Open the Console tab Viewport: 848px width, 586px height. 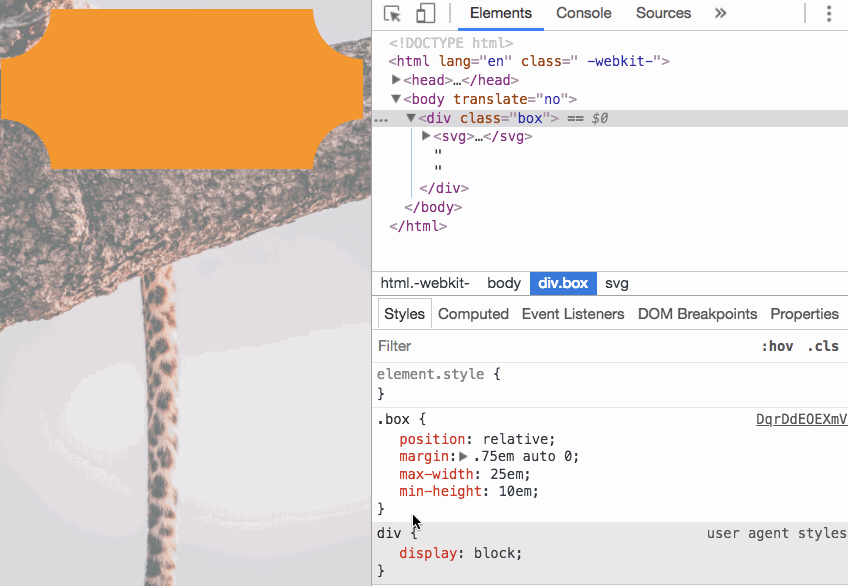click(584, 13)
